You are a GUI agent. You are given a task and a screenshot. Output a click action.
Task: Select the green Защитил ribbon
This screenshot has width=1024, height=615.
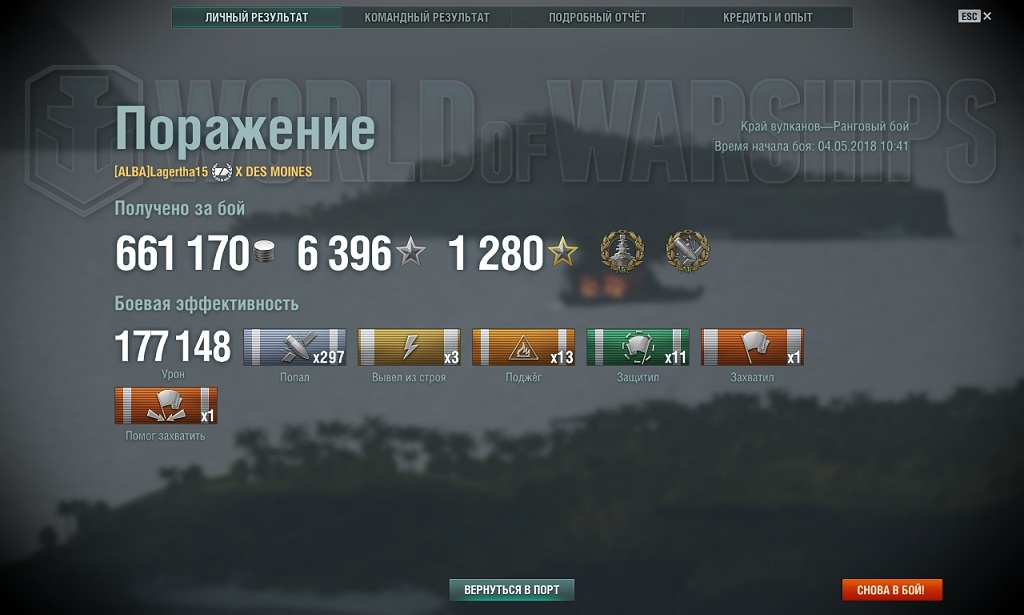637,347
